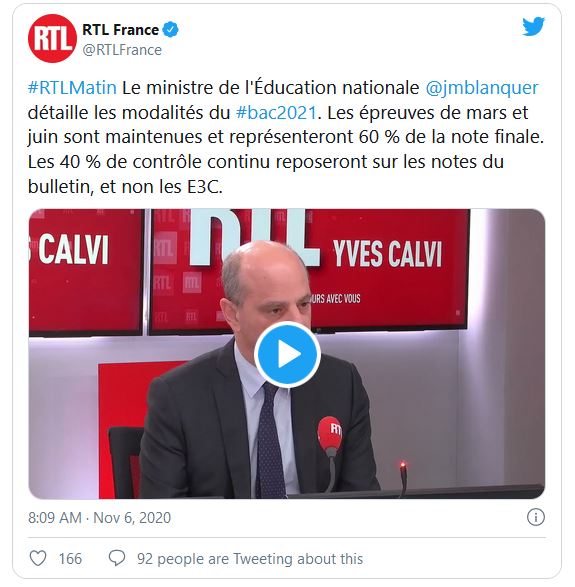The width and height of the screenshot is (575, 587).
Task: Click the RTL France display name
Action: coord(120,30)
